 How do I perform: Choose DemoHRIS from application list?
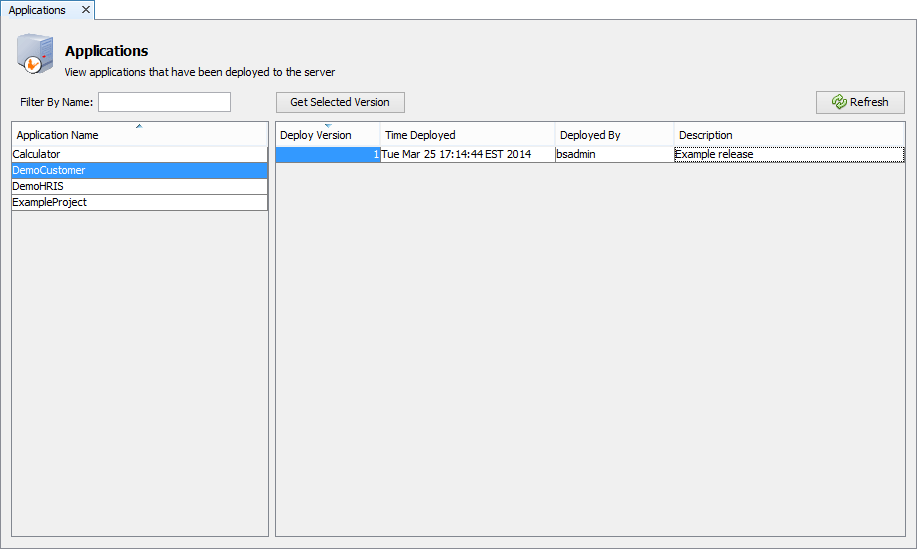coord(139,186)
